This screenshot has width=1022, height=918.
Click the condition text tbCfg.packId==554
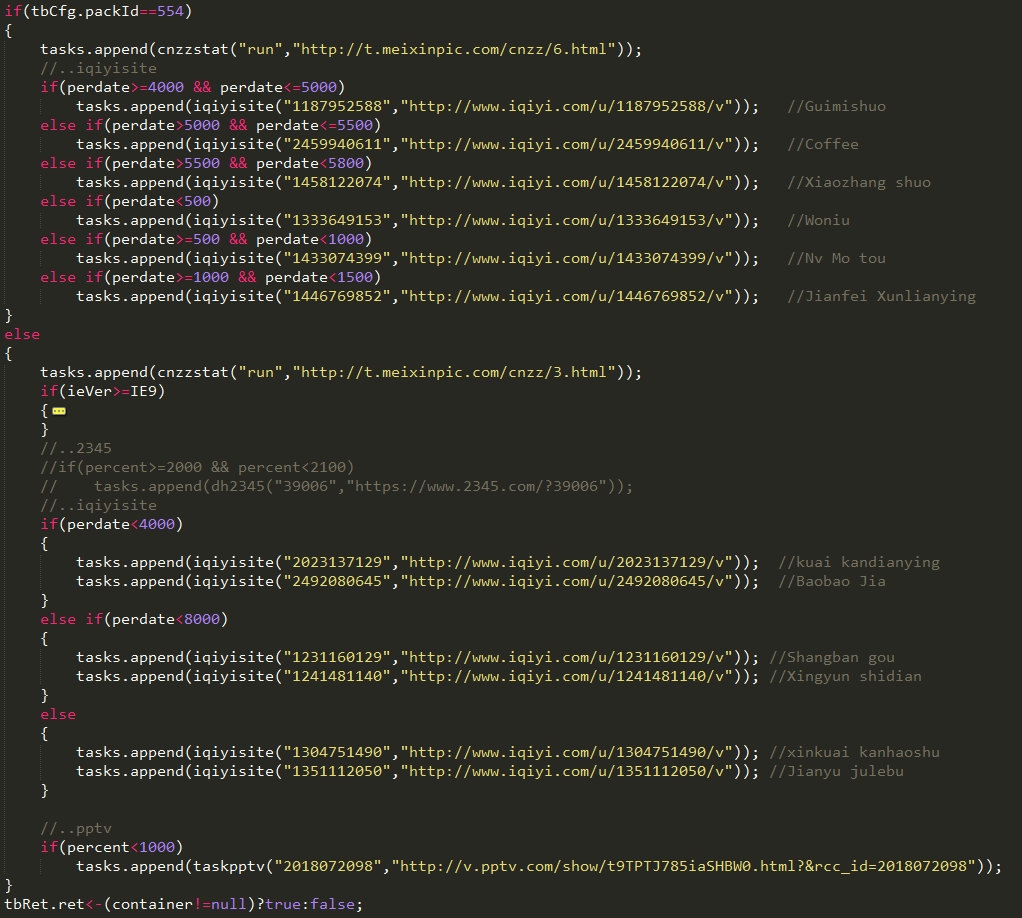click(108, 11)
